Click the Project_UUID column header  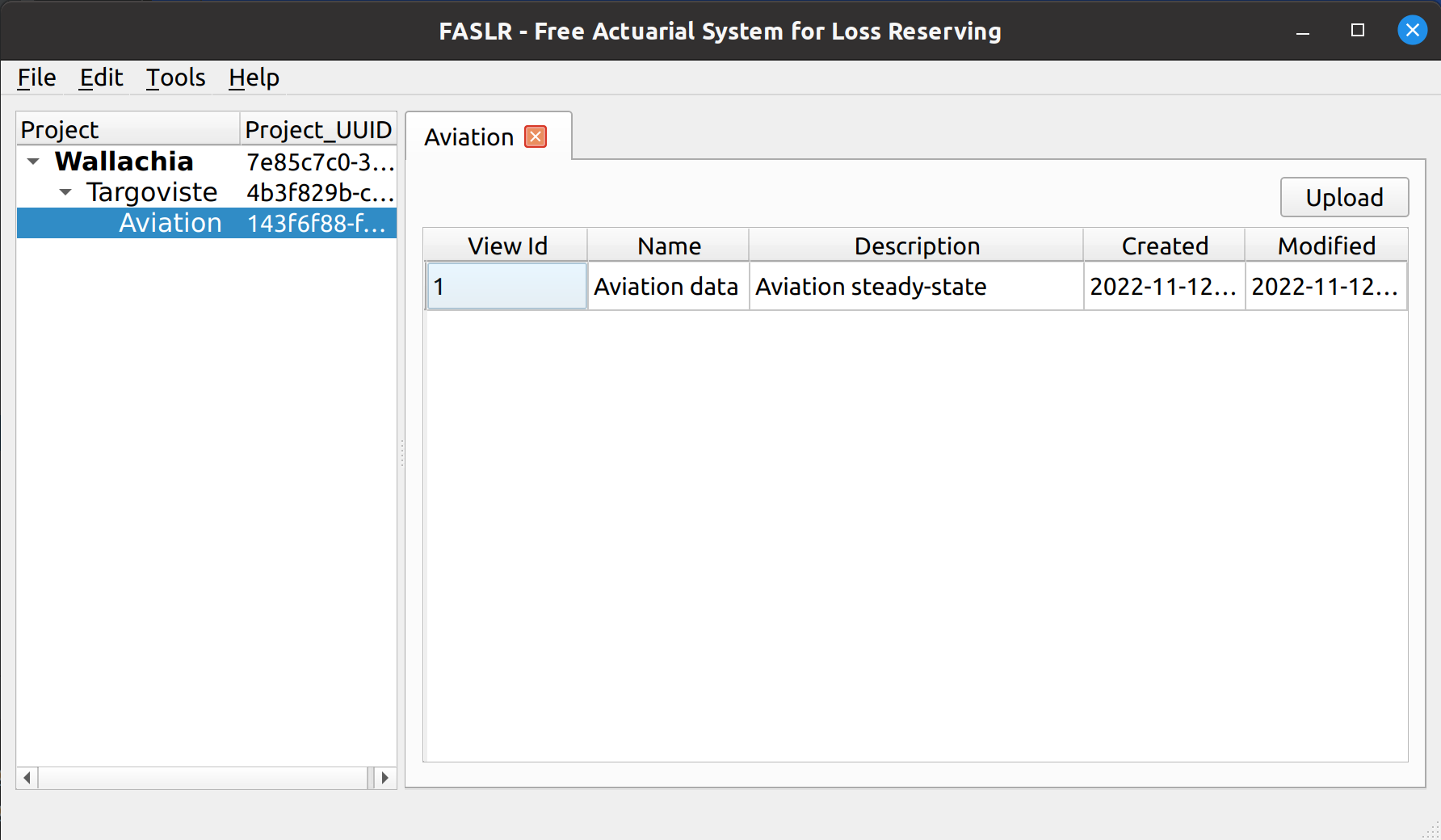[318, 129]
